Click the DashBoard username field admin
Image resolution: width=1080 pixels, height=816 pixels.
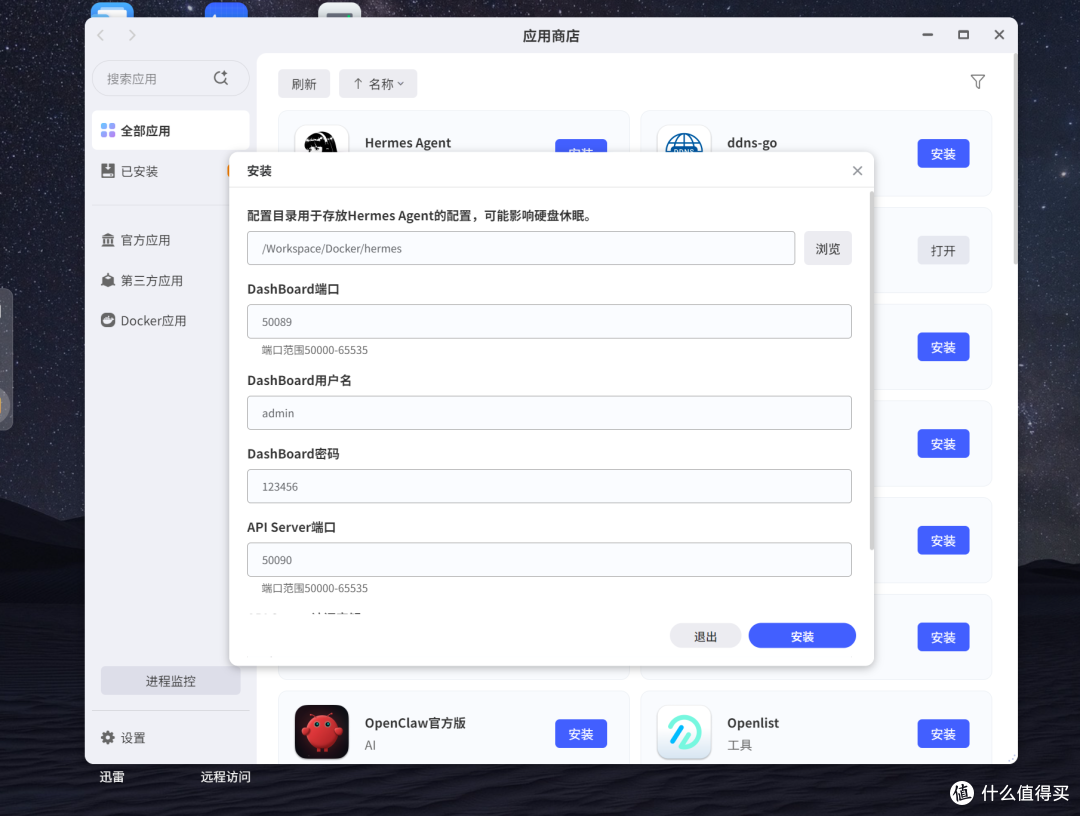click(x=549, y=413)
